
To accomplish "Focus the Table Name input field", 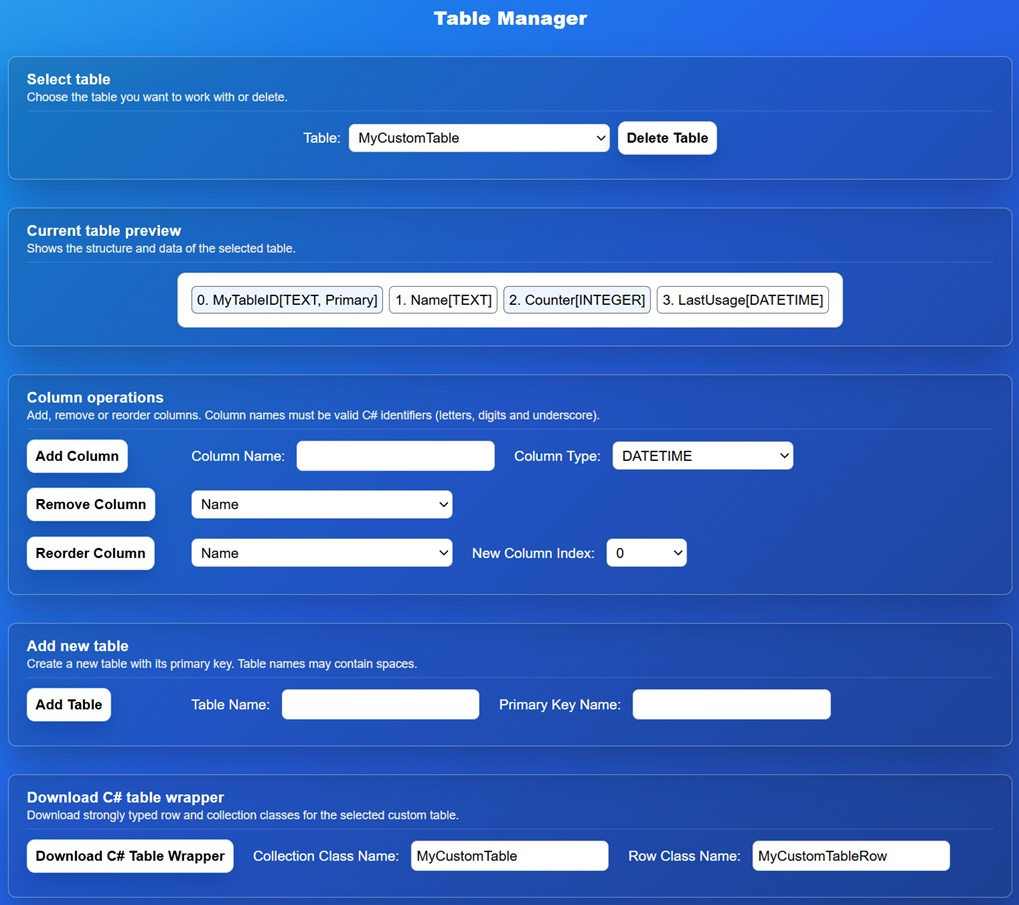I will (x=380, y=704).
